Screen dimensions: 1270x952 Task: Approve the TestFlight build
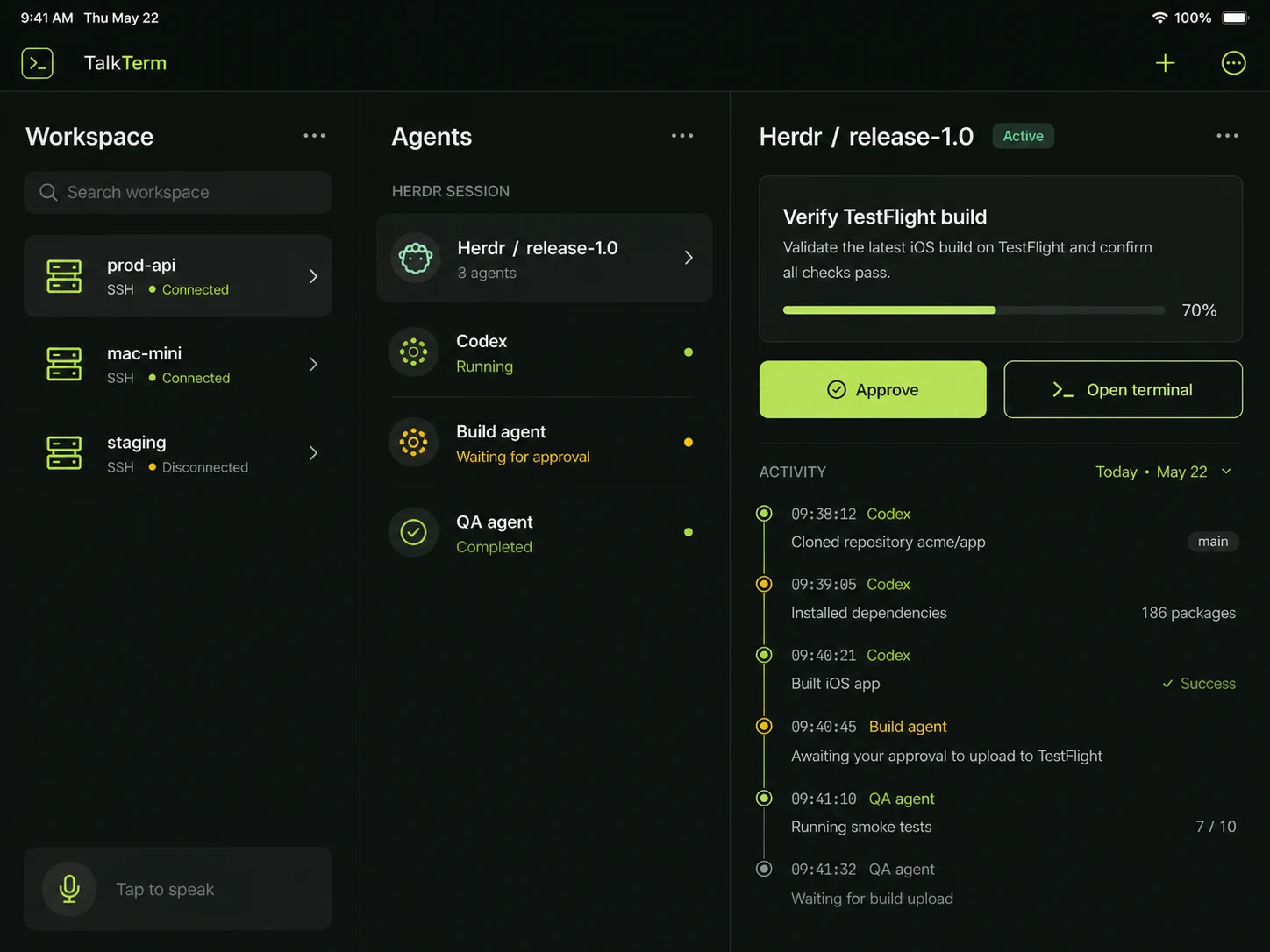click(x=873, y=389)
